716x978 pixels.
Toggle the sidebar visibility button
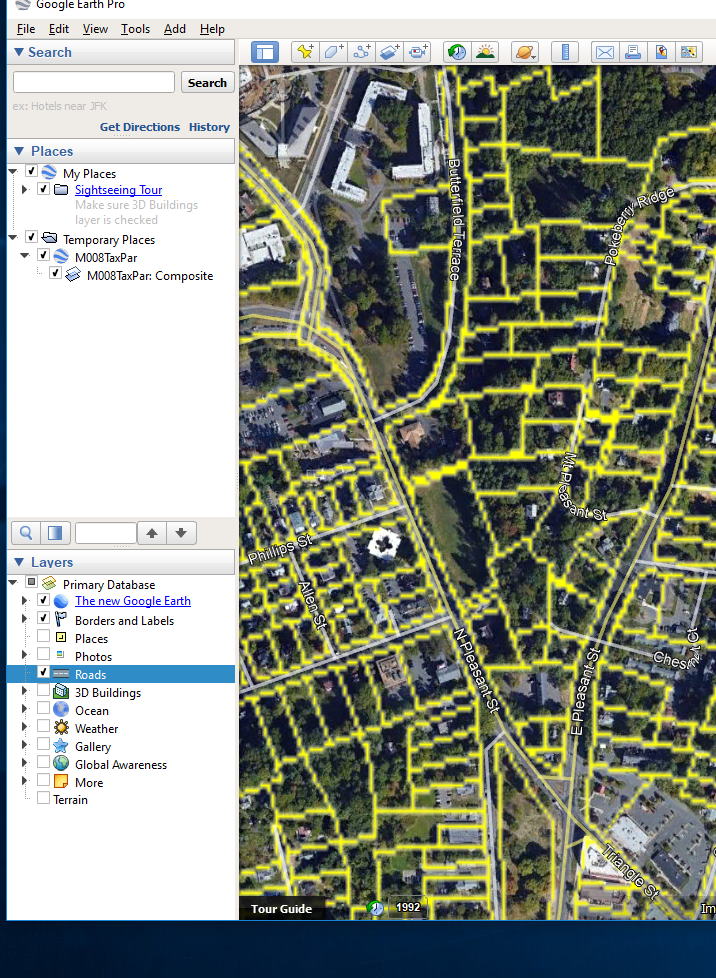(x=264, y=52)
